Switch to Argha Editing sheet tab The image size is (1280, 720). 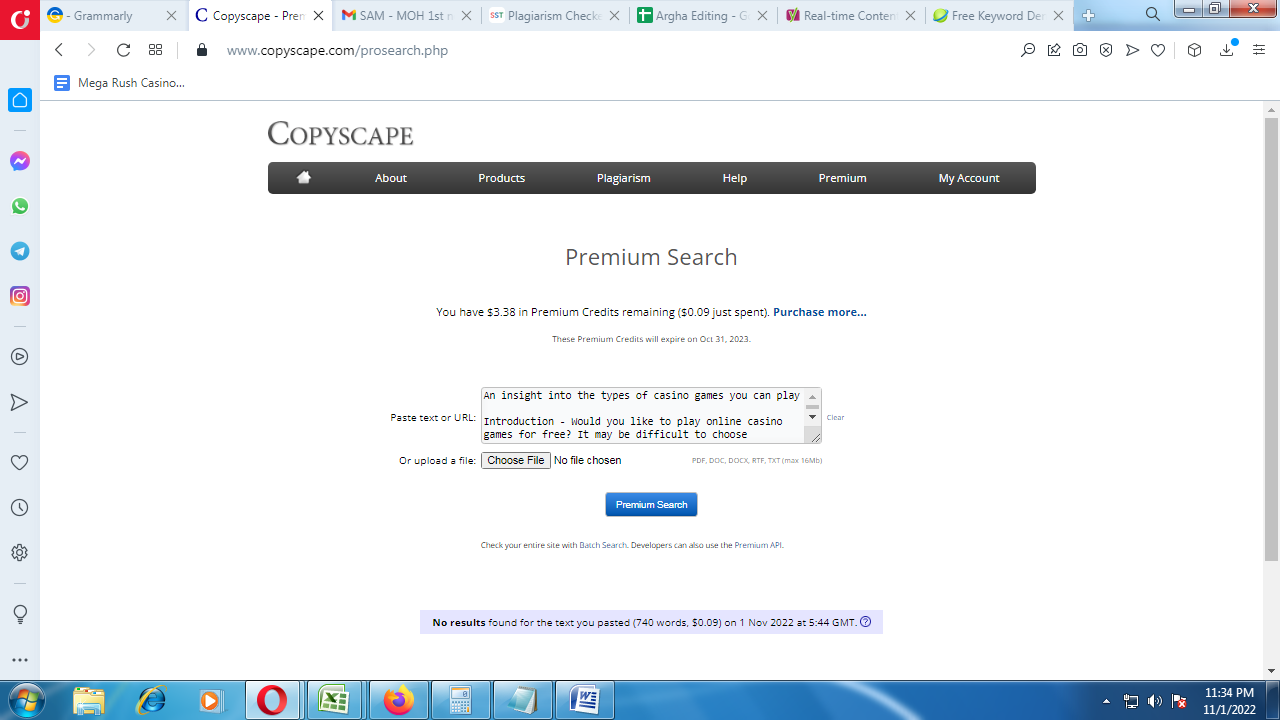pyautogui.click(x=703, y=16)
